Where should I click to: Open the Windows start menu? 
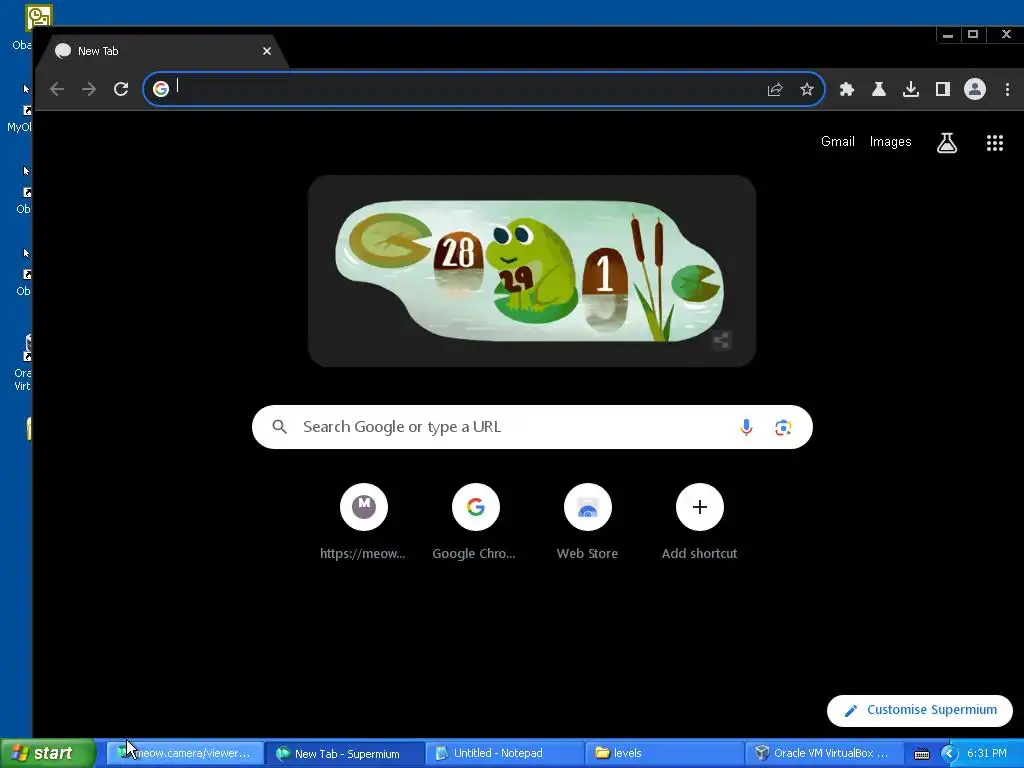coord(47,753)
